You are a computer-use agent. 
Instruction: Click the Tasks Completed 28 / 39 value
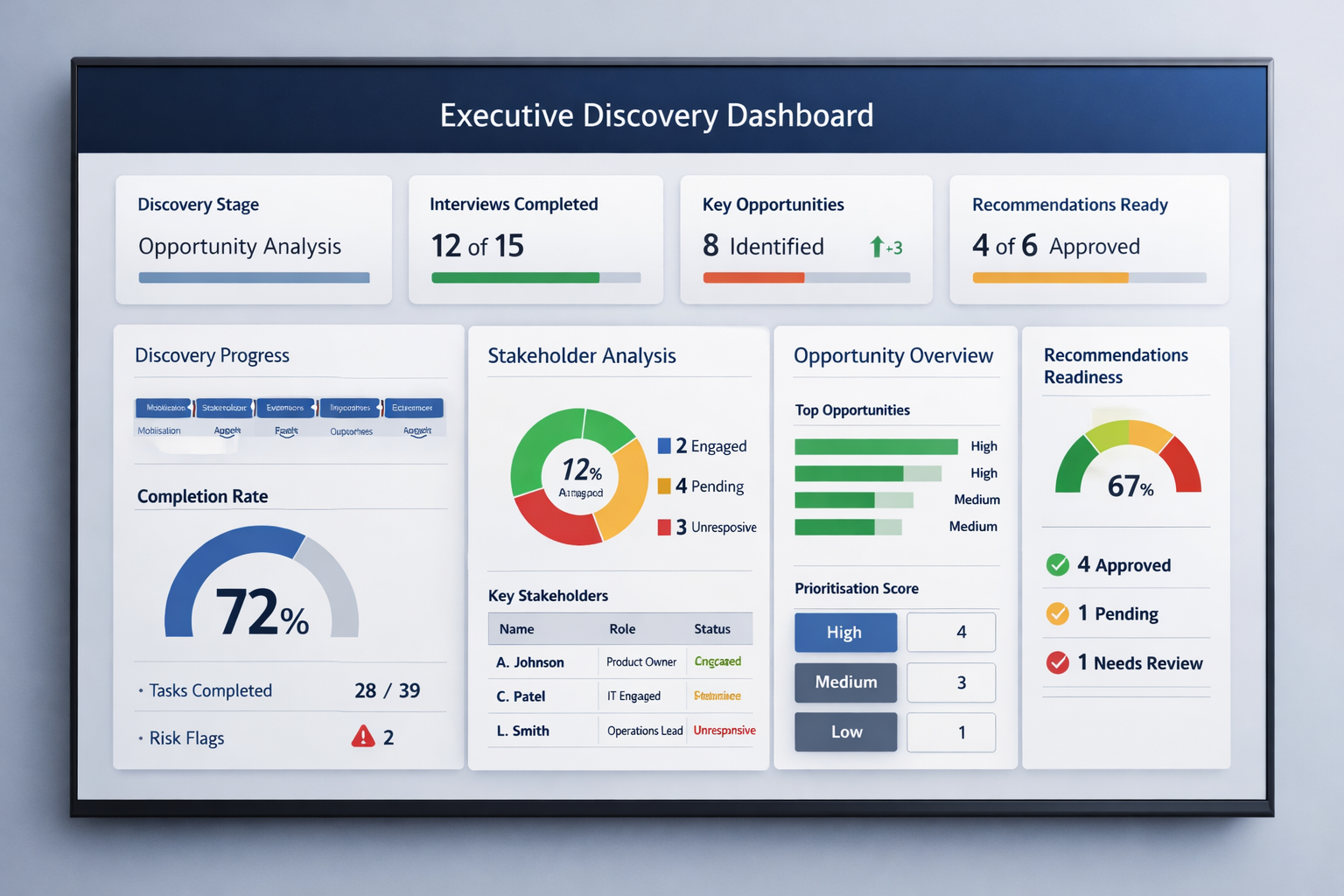tap(387, 690)
